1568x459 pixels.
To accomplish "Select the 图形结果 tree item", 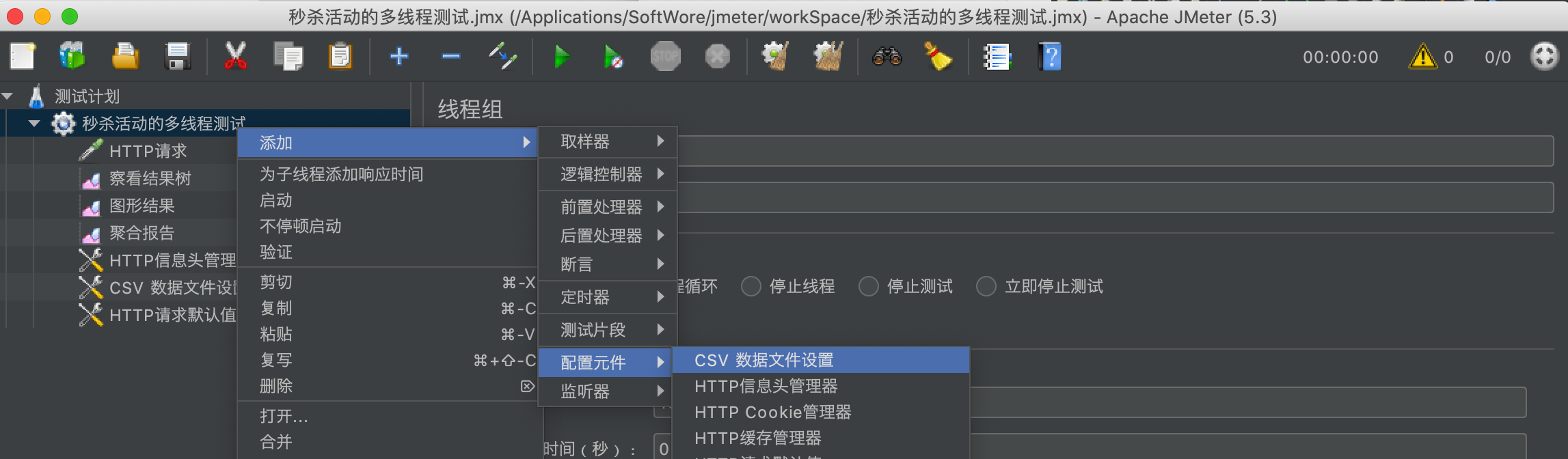I will (x=142, y=206).
